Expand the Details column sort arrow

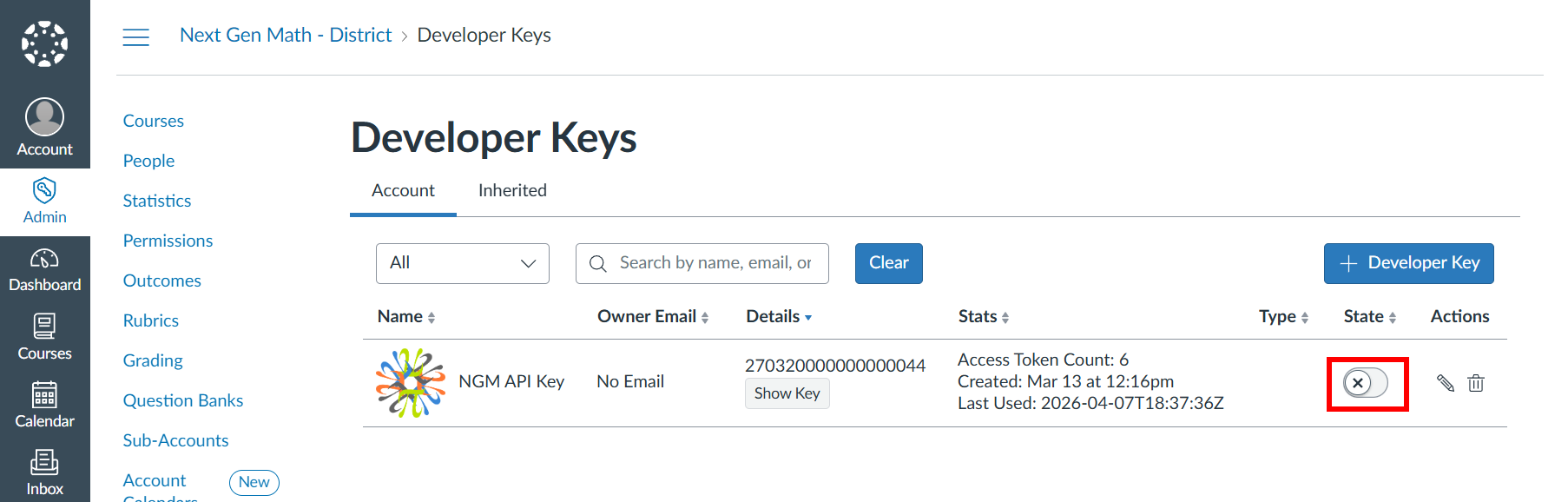click(x=808, y=318)
